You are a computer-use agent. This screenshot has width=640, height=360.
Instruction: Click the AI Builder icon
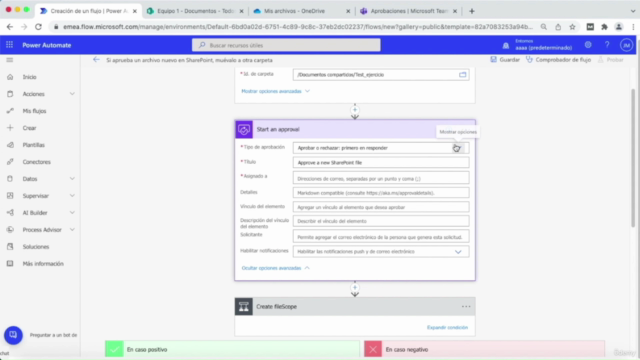[10, 213]
